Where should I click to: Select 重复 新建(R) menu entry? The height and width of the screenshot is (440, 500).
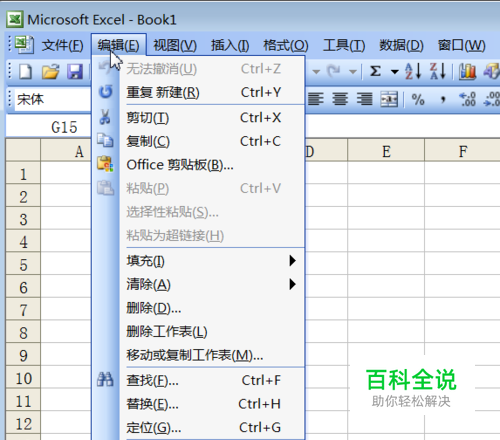[199, 92]
